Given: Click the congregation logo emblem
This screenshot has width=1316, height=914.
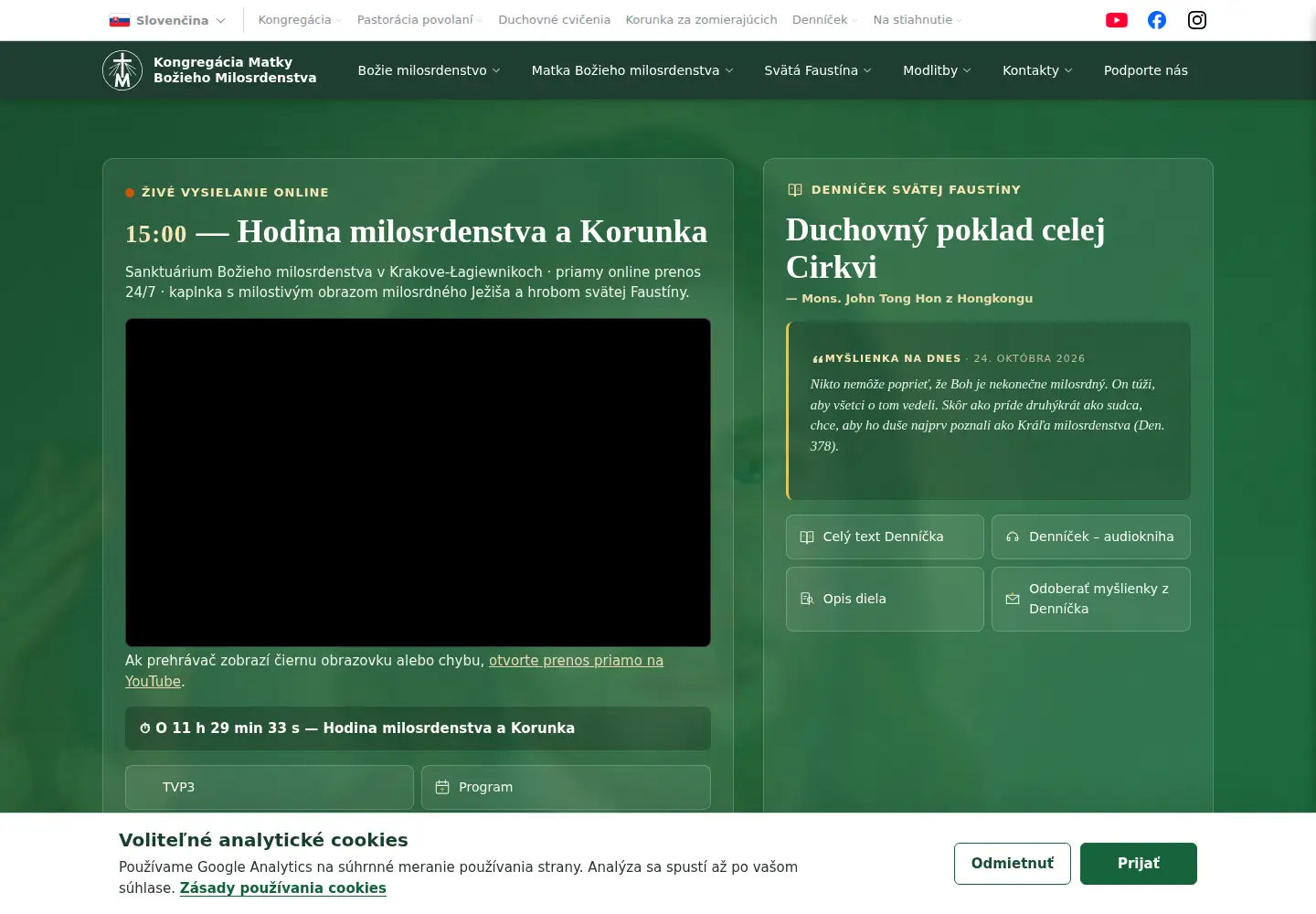Looking at the screenshot, I should 122,70.
